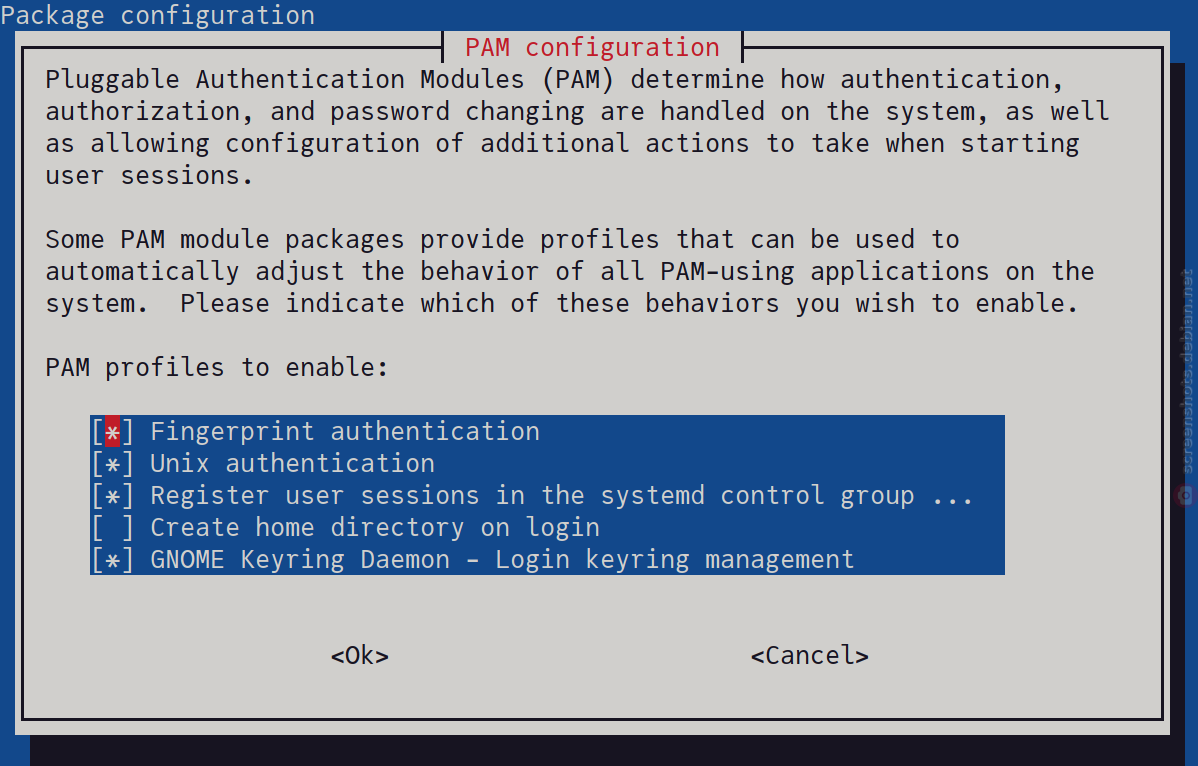
Task: Click the Pluggable Authentication Modules description paragraph
Action: [577, 128]
